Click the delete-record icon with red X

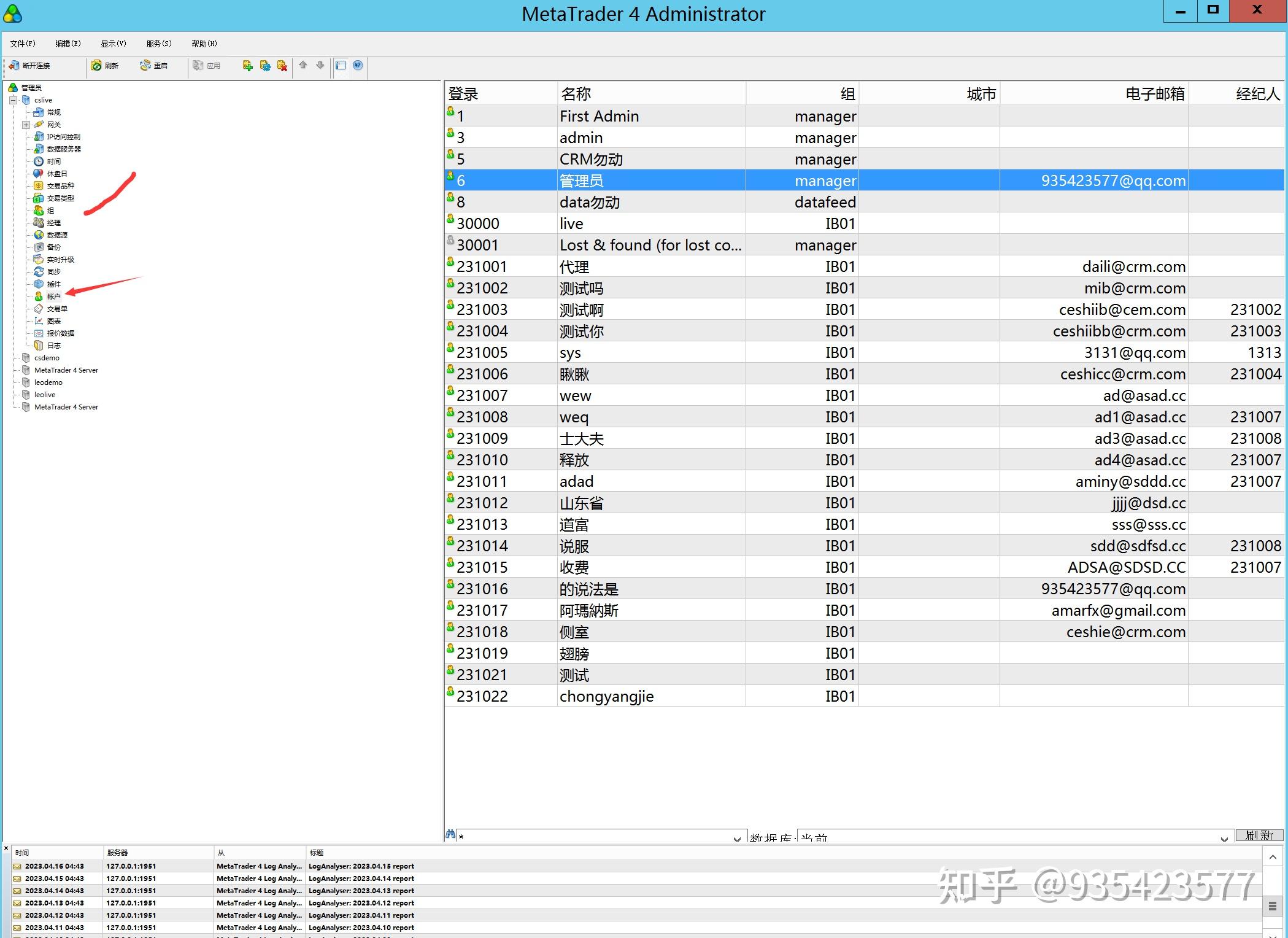tap(282, 66)
